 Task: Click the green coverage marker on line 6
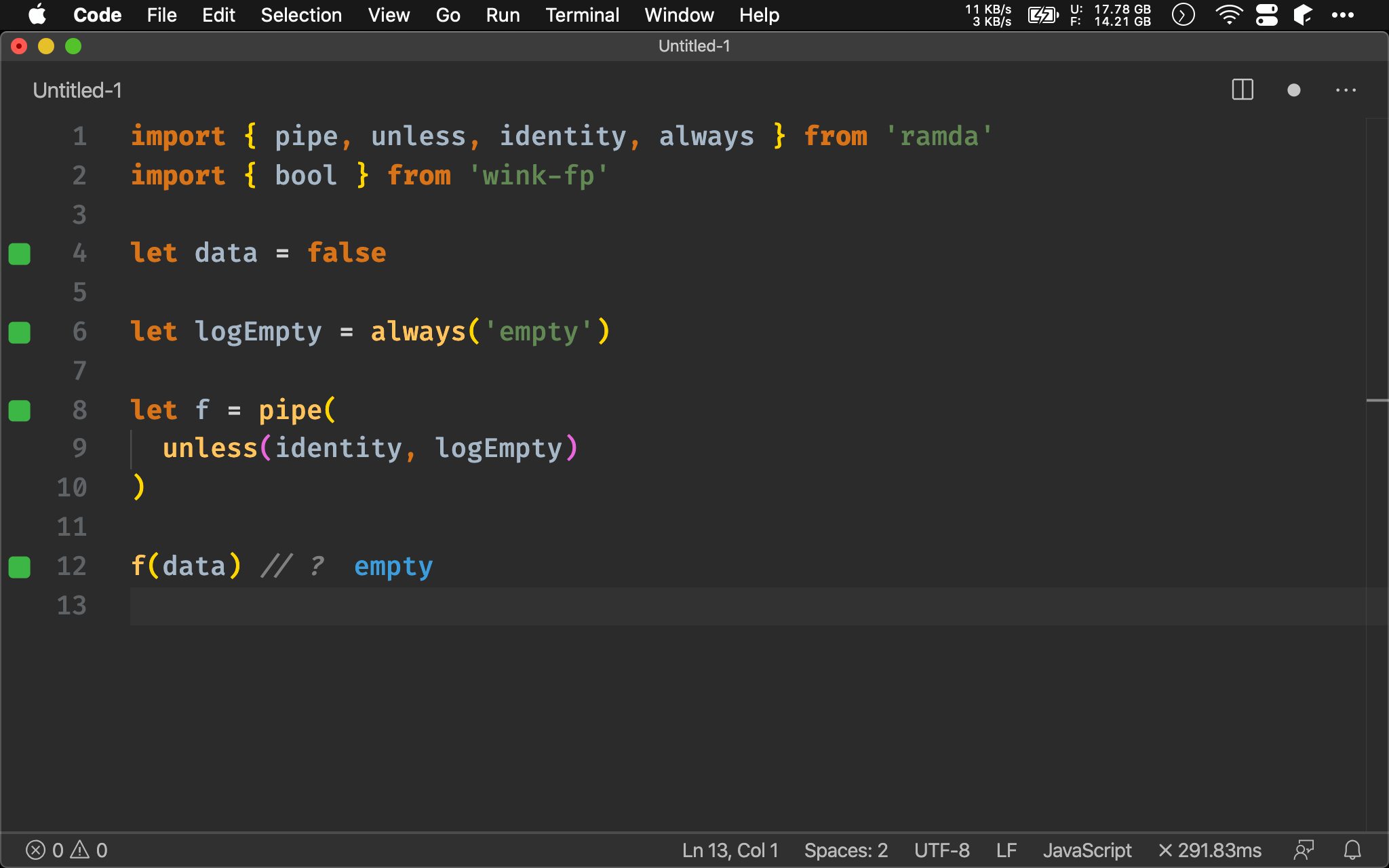(19, 332)
